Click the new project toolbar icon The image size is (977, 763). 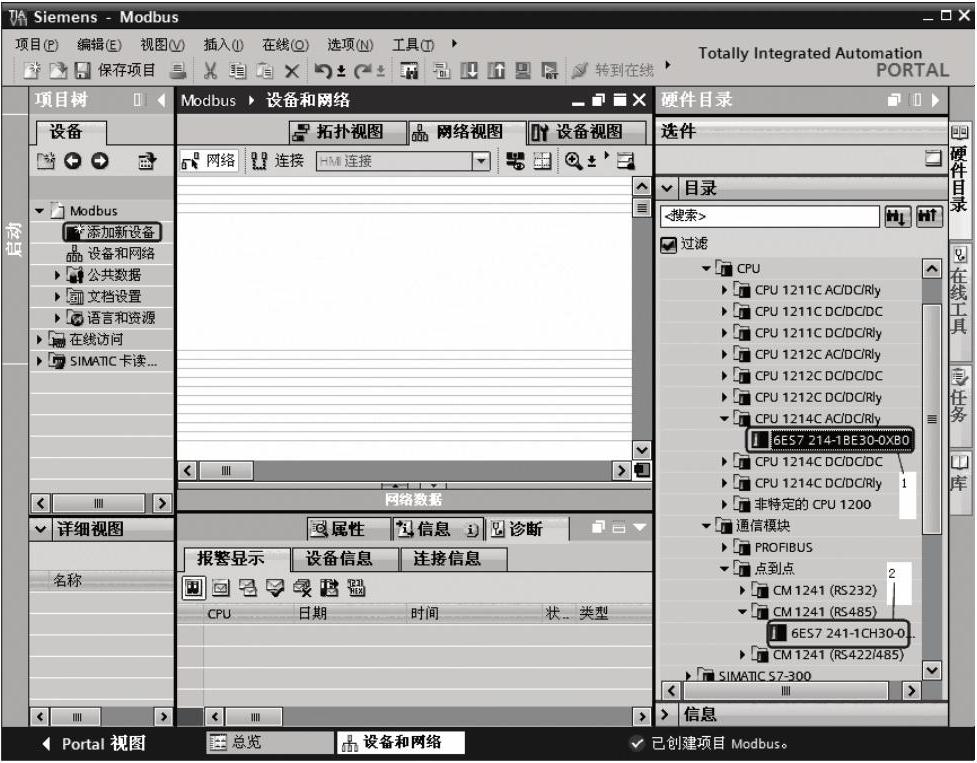[32, 70]
